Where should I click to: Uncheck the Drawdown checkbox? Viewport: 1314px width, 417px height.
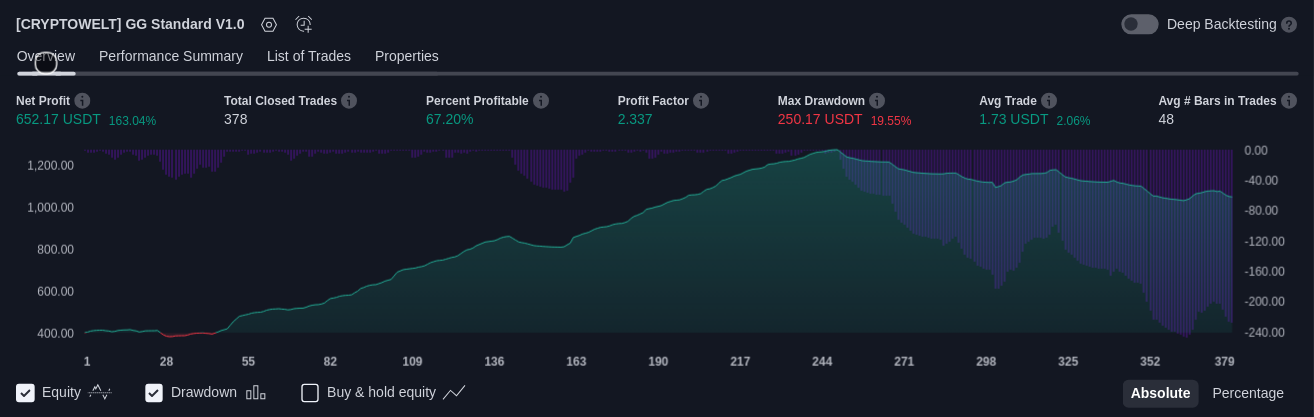point(154,393)
